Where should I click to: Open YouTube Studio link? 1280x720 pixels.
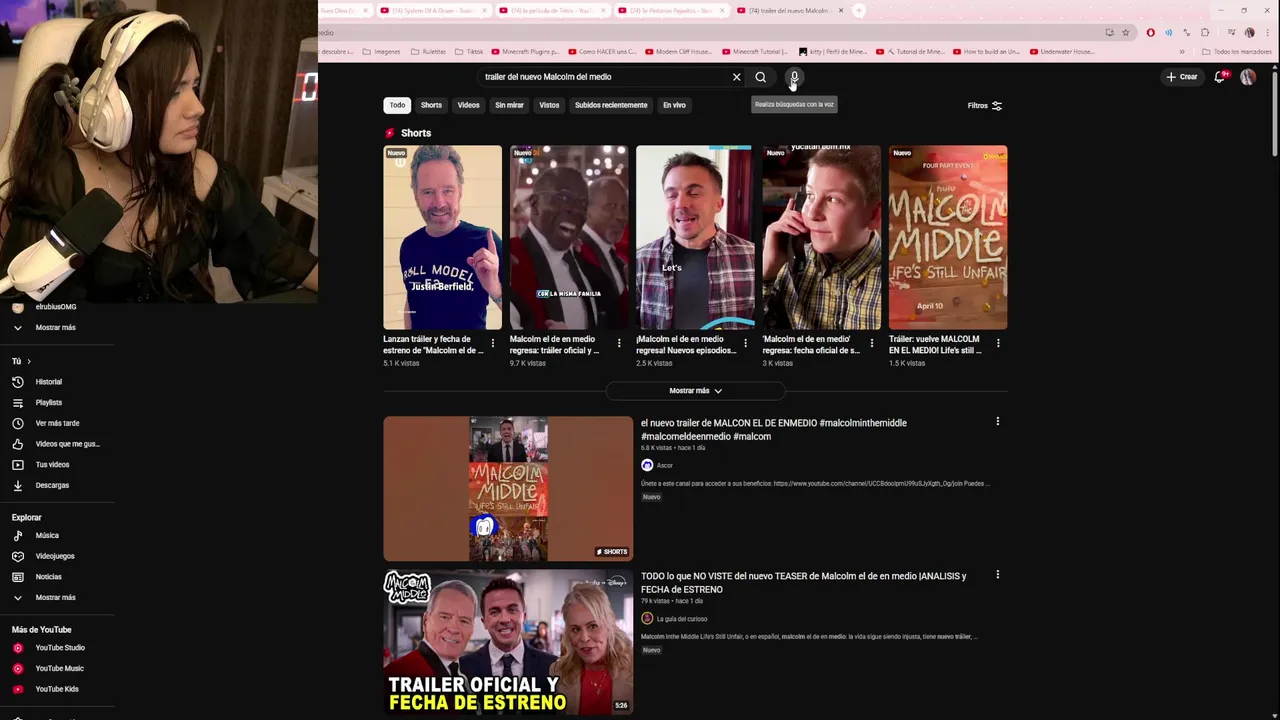60,648
